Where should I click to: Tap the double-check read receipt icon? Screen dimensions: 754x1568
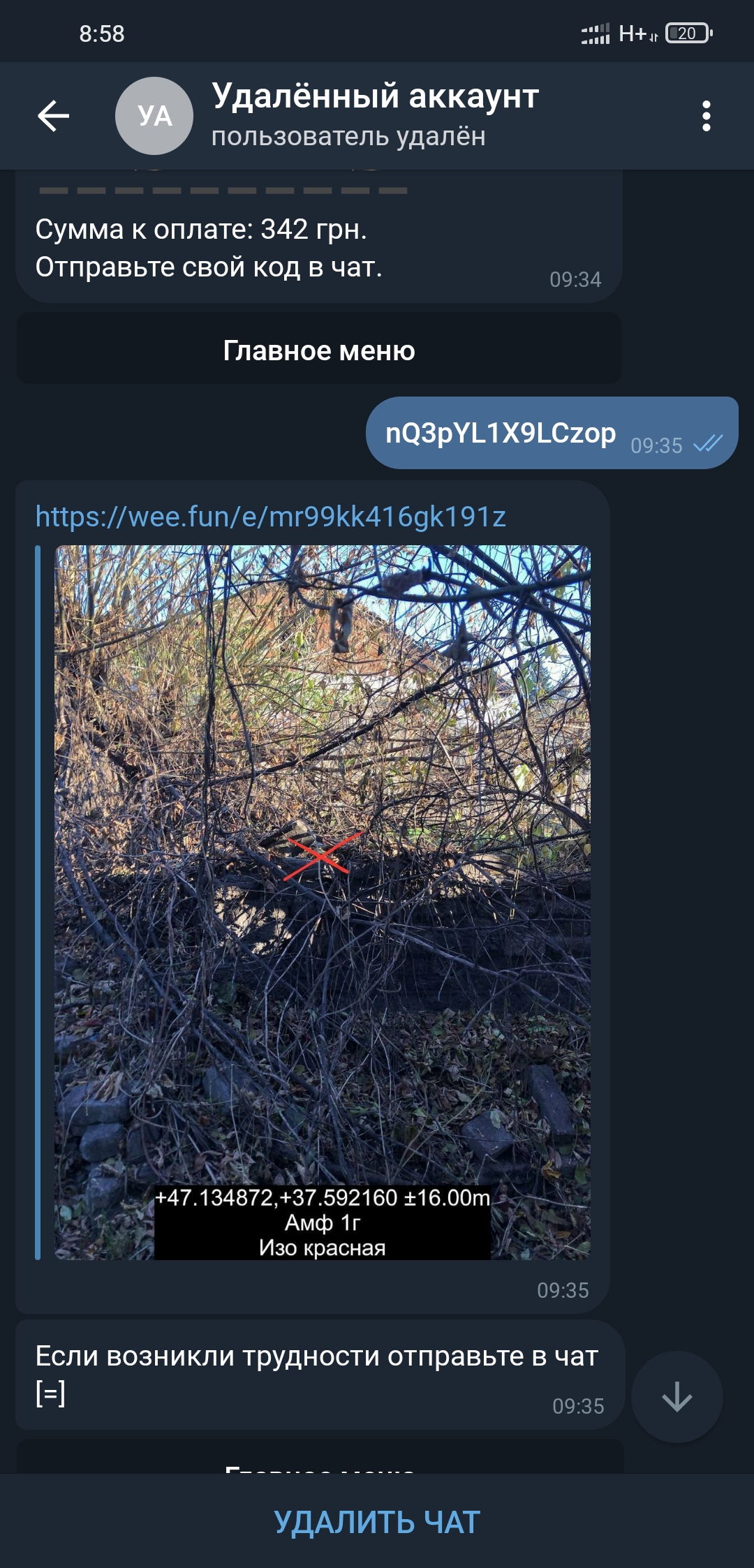coord(708,443)
